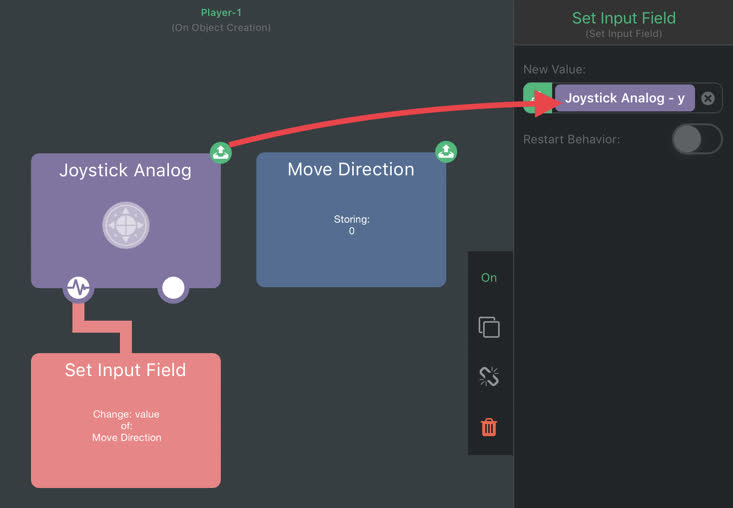Clear the Joystick Analog - y value

708,98
